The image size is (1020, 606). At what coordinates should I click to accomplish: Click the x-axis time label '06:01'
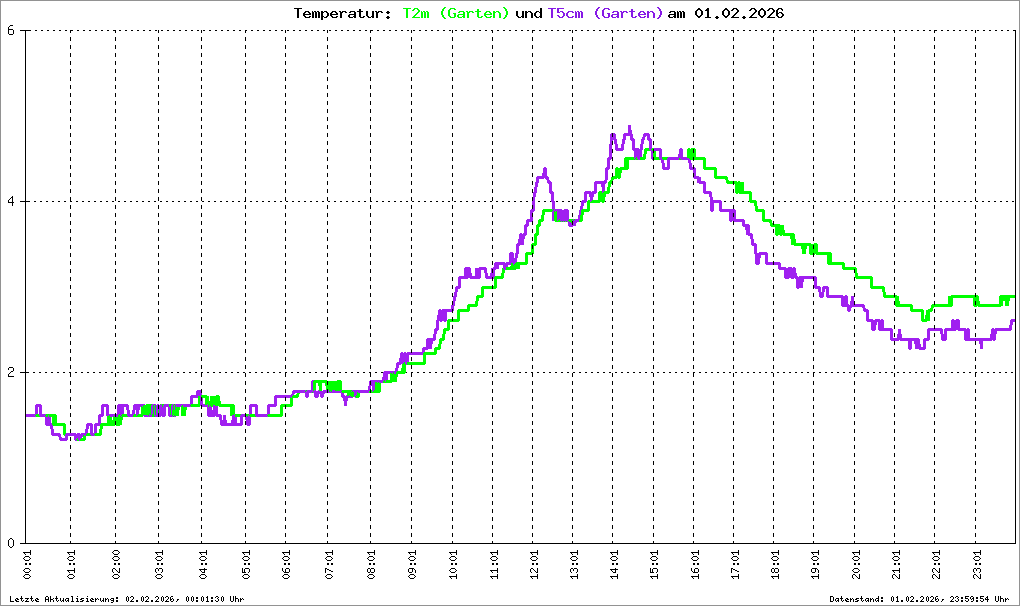[286, 564]
